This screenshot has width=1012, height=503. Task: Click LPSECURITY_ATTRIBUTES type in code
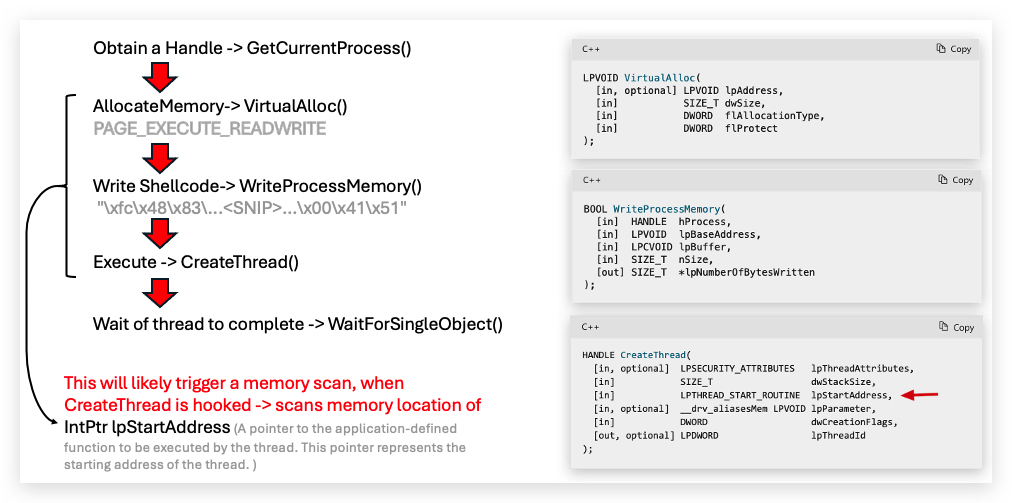738,369
